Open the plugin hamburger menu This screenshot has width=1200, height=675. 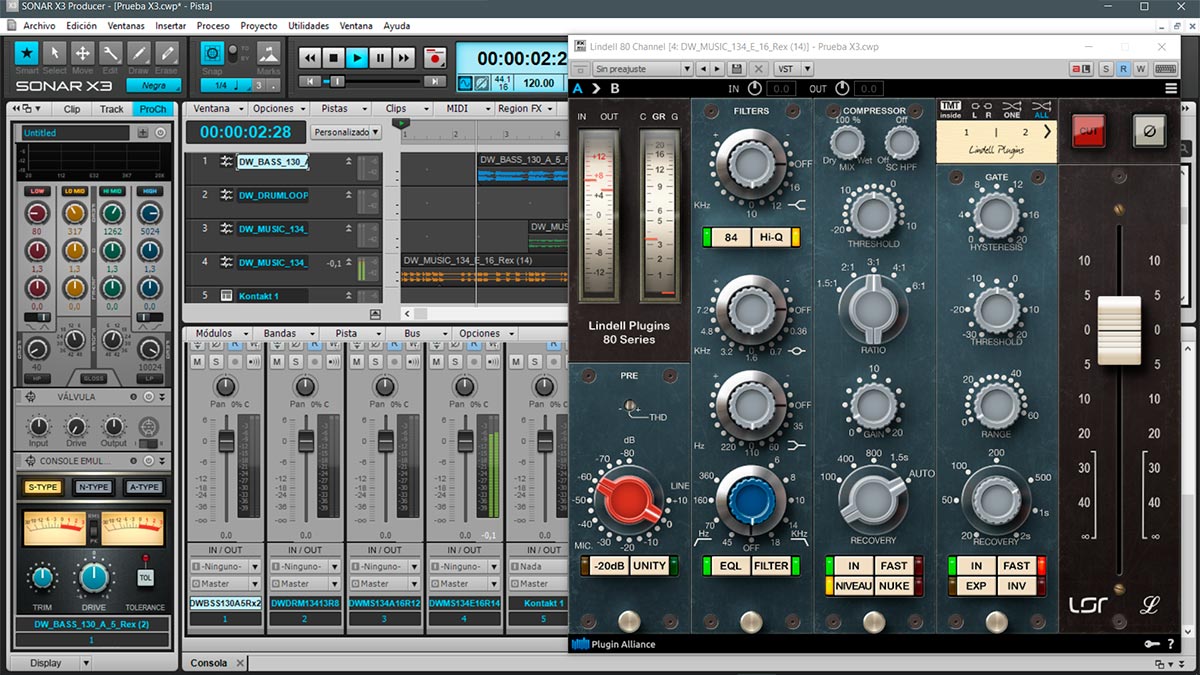click(x=1171, y=89)
